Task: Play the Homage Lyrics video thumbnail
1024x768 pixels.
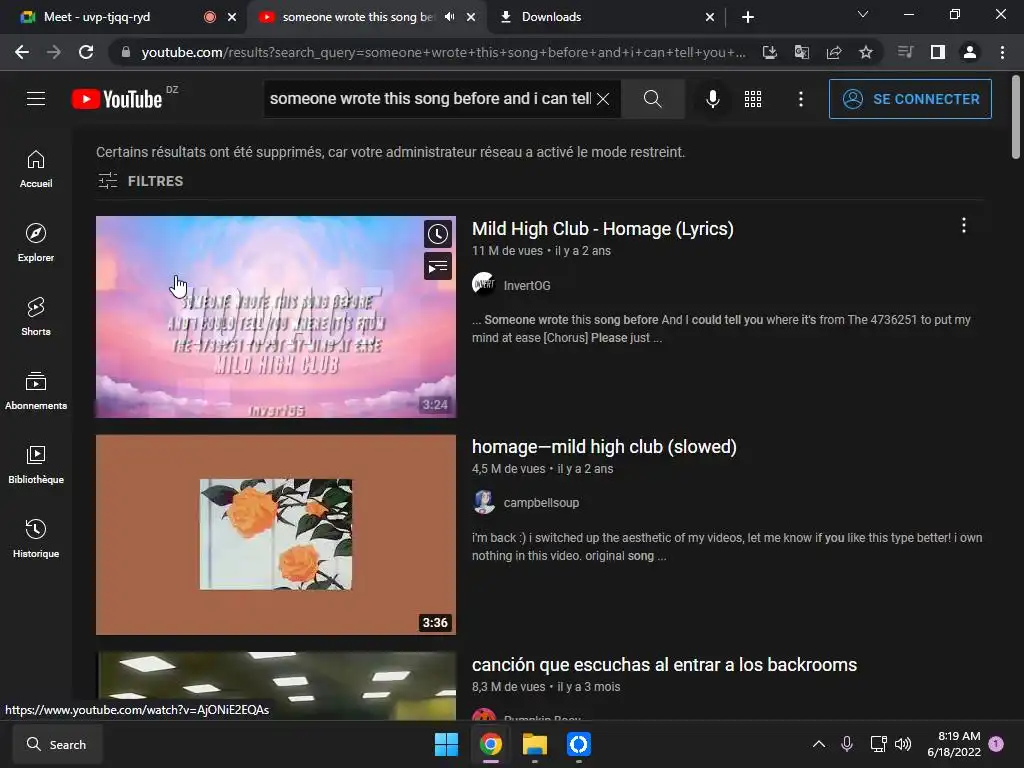Action: (x=276, y=317)
